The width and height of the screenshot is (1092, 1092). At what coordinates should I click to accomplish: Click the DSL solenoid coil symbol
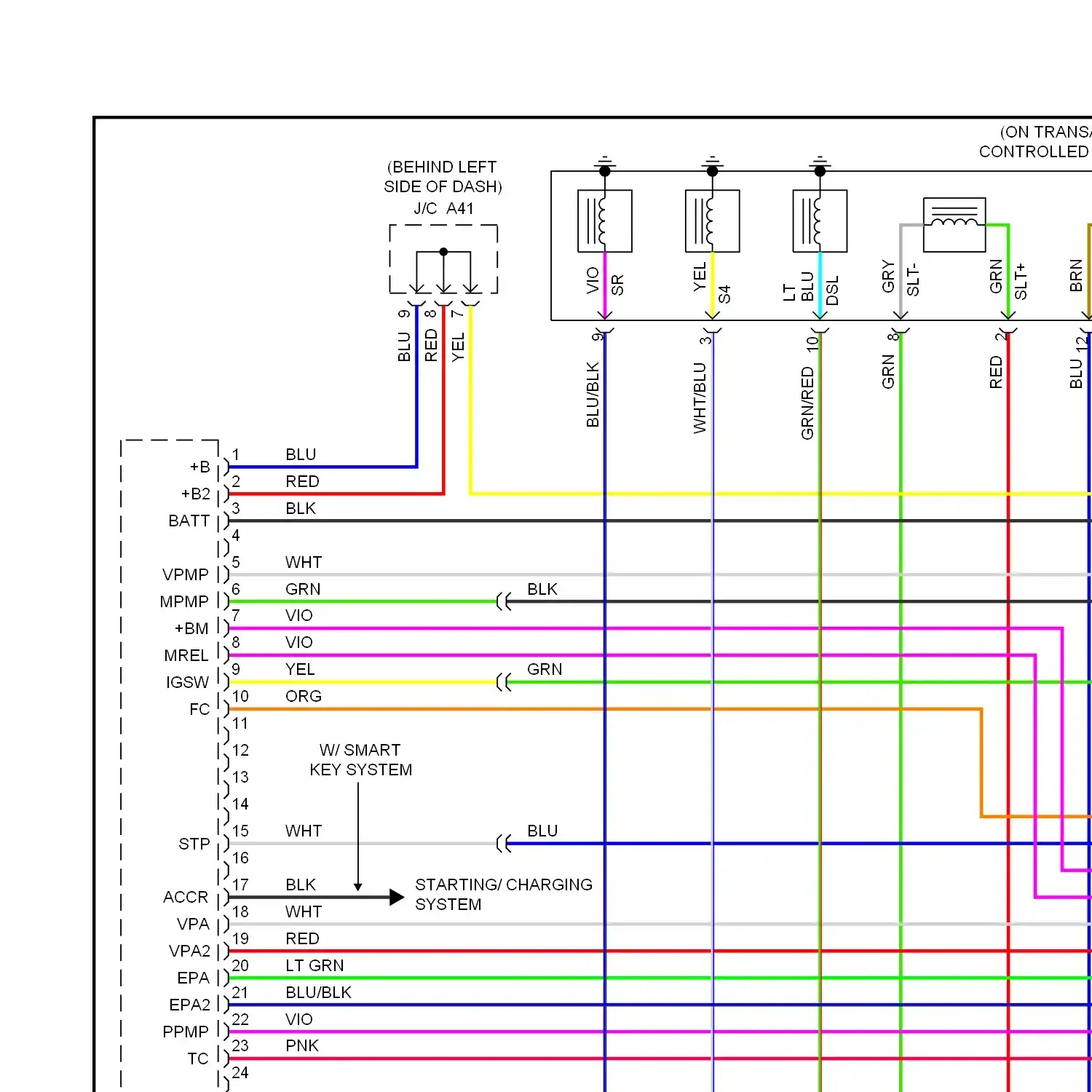click(820, 221)
